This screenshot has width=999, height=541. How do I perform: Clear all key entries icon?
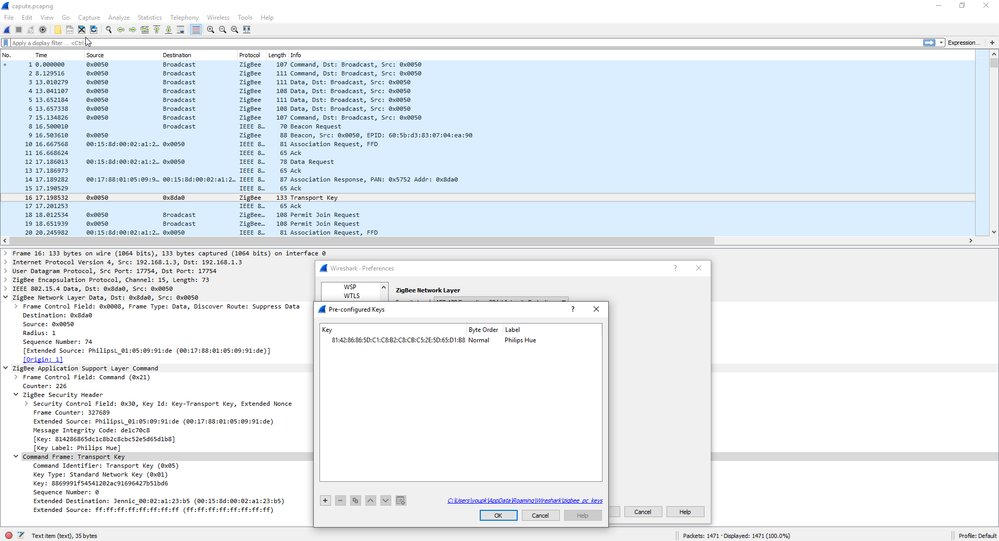tap(401, 501)
